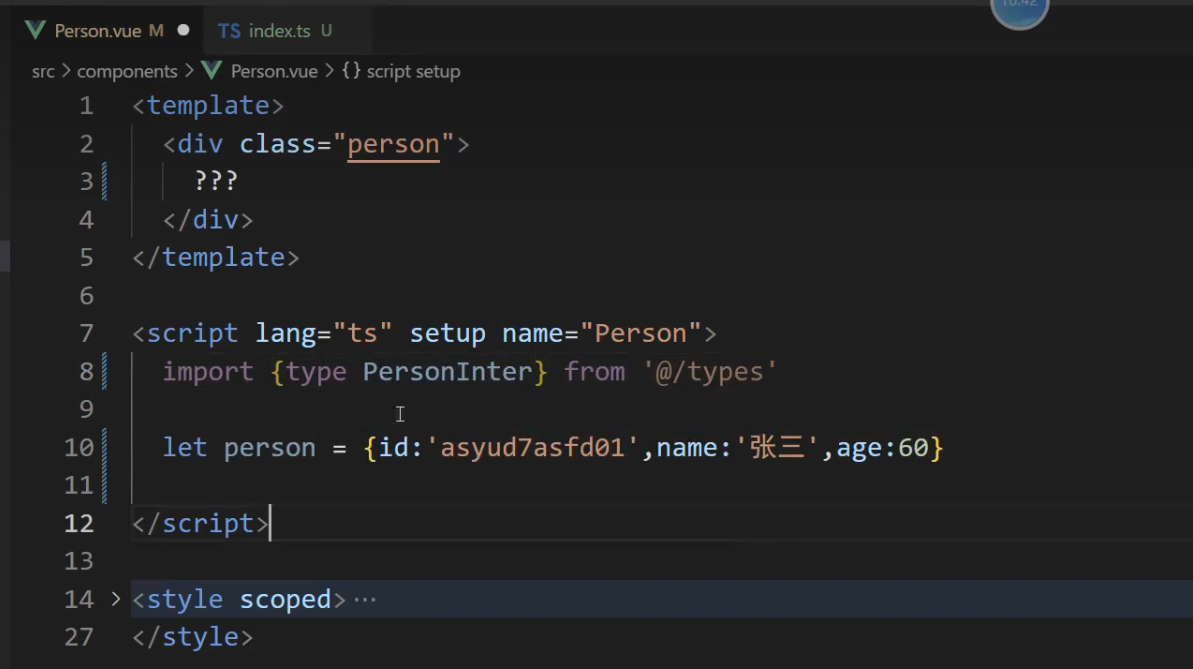The image size is (1193, 669).
Task: Click the closing </template> tag
Action: [x=216, y=257]
